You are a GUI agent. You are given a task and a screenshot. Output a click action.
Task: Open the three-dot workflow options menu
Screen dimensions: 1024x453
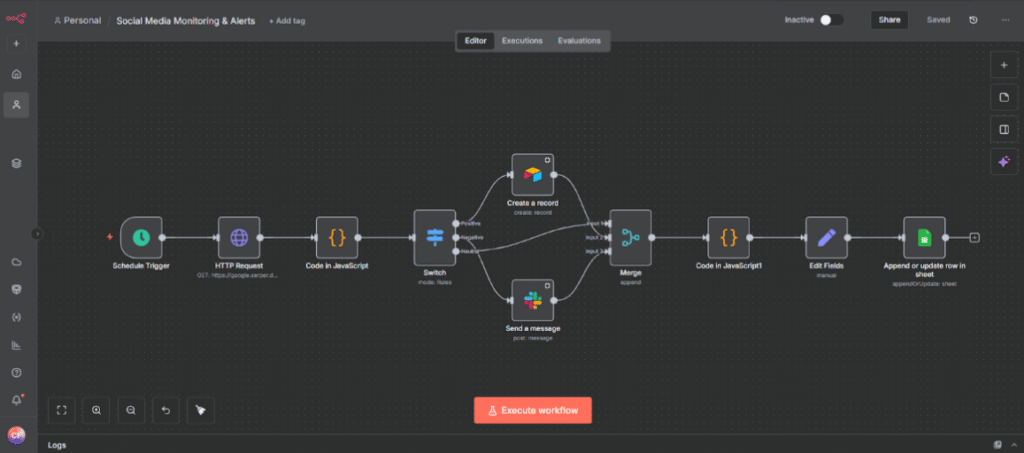pos(1005,19)
